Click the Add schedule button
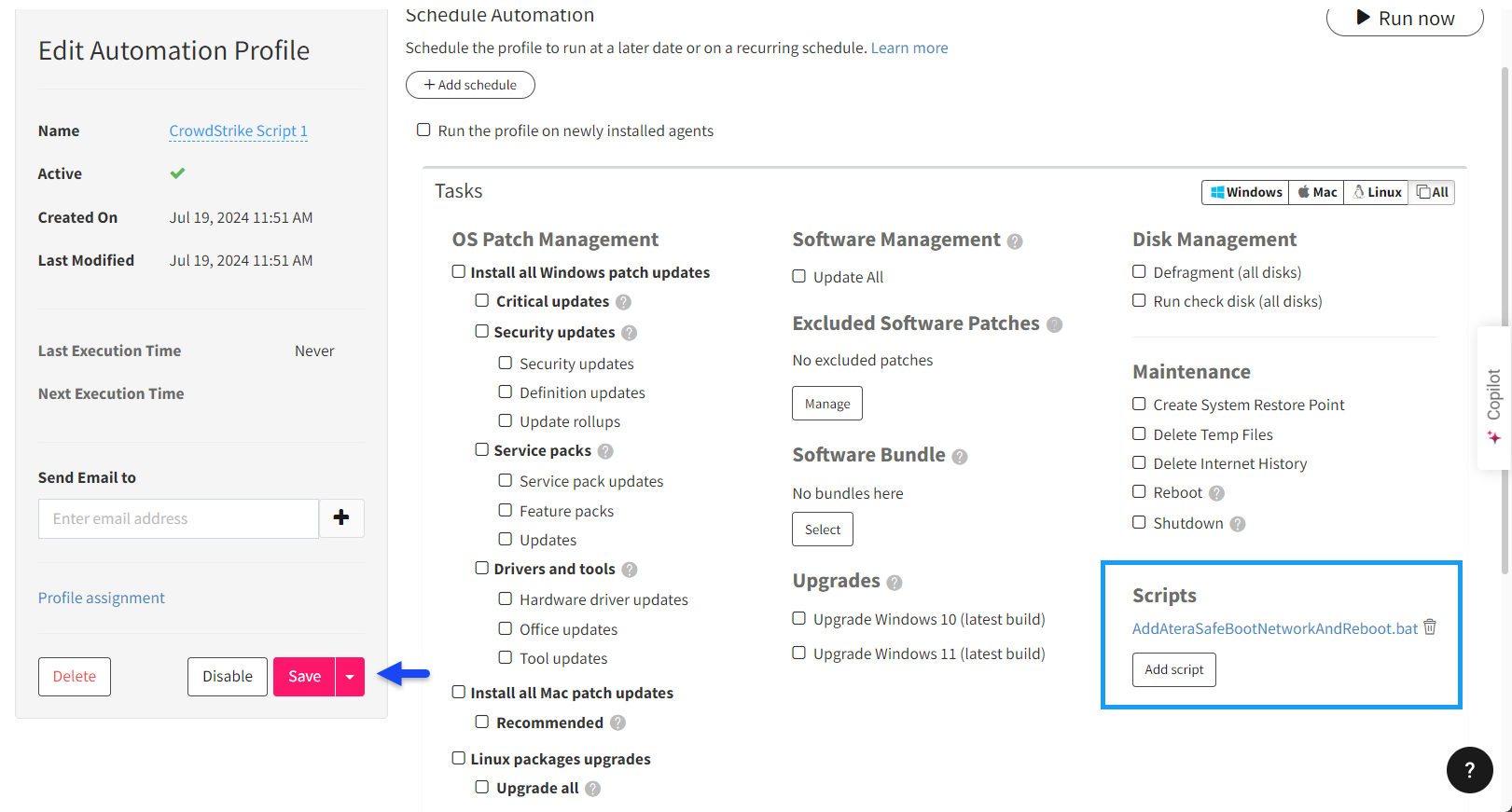The height and width of the screenshot is (812, 1512). (x=470, y=85)
